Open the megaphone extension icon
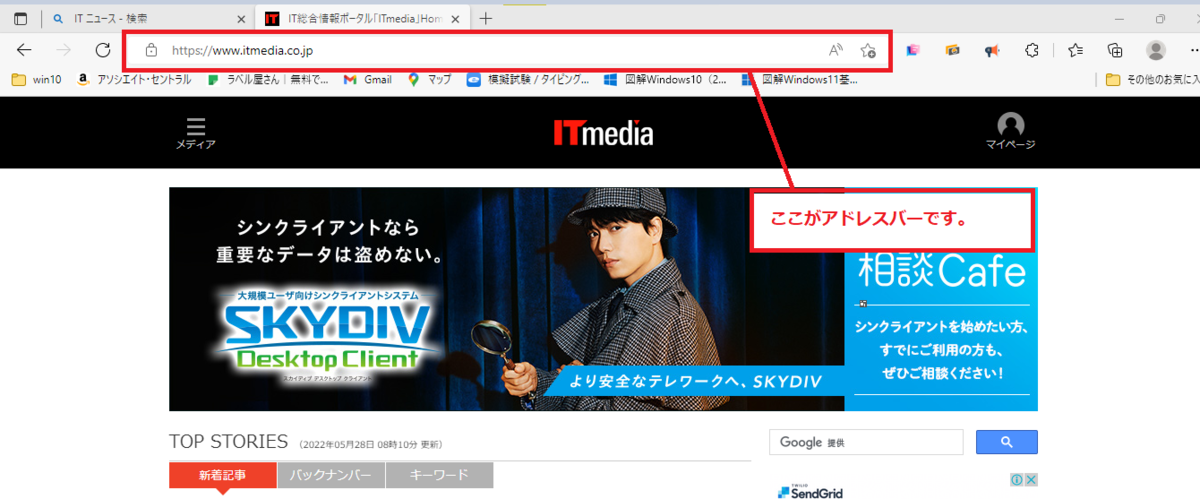Viewport: 1200px width, 499px height. point(992,50)
